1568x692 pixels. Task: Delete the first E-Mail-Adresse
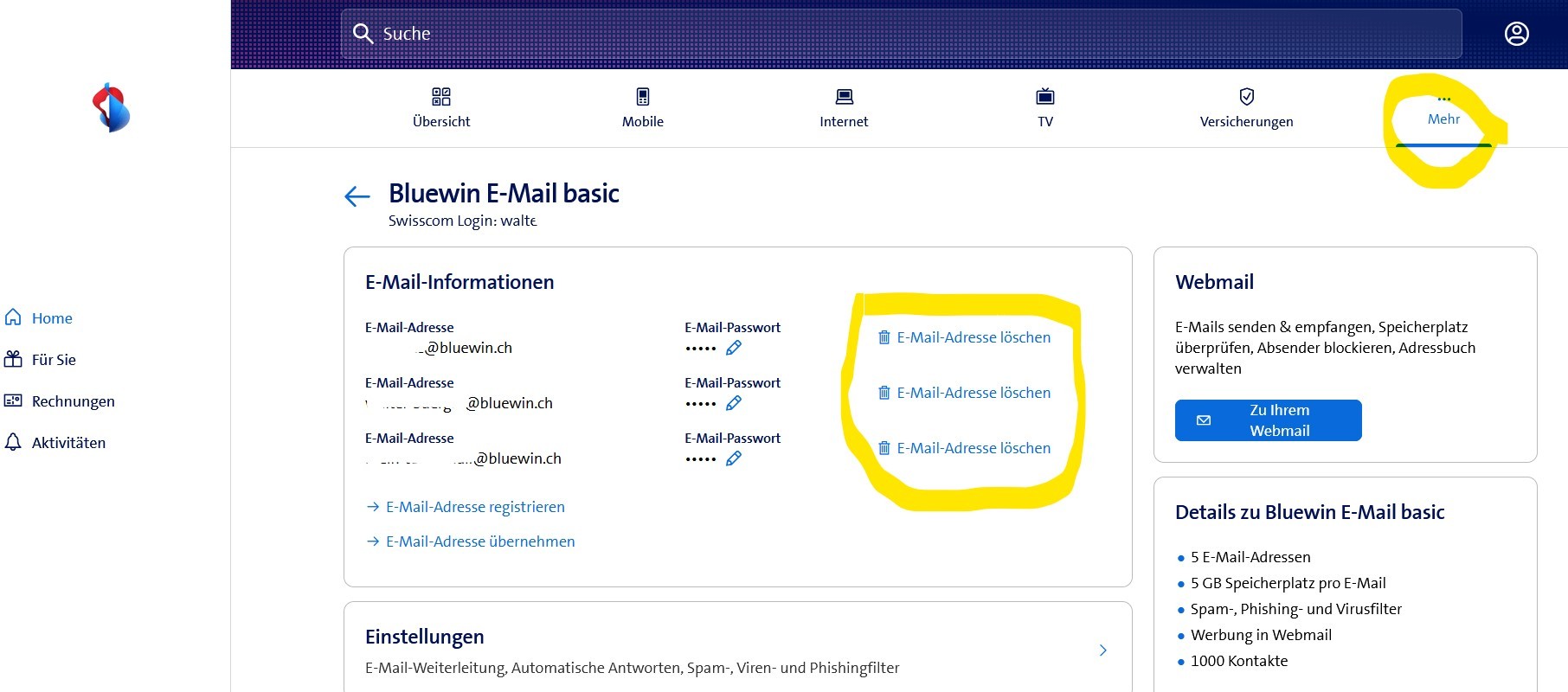pos(964,337)
